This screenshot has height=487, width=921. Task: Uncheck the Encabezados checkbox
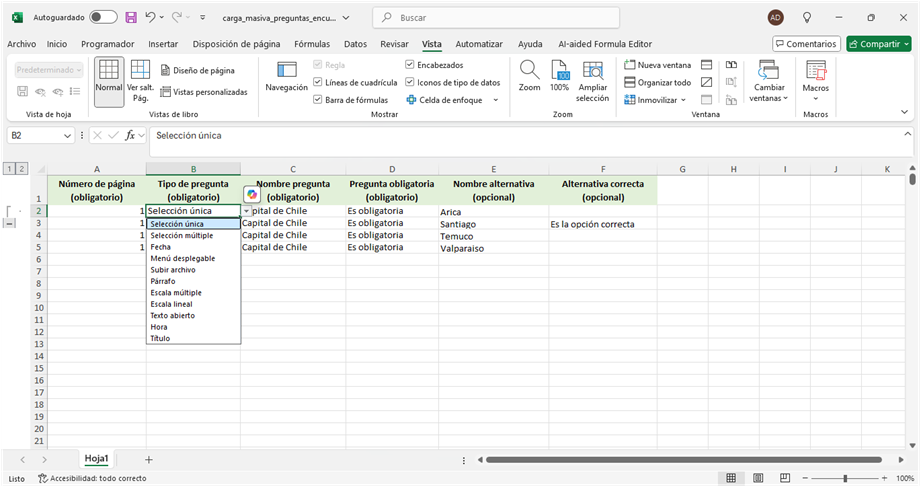(410, 65)
